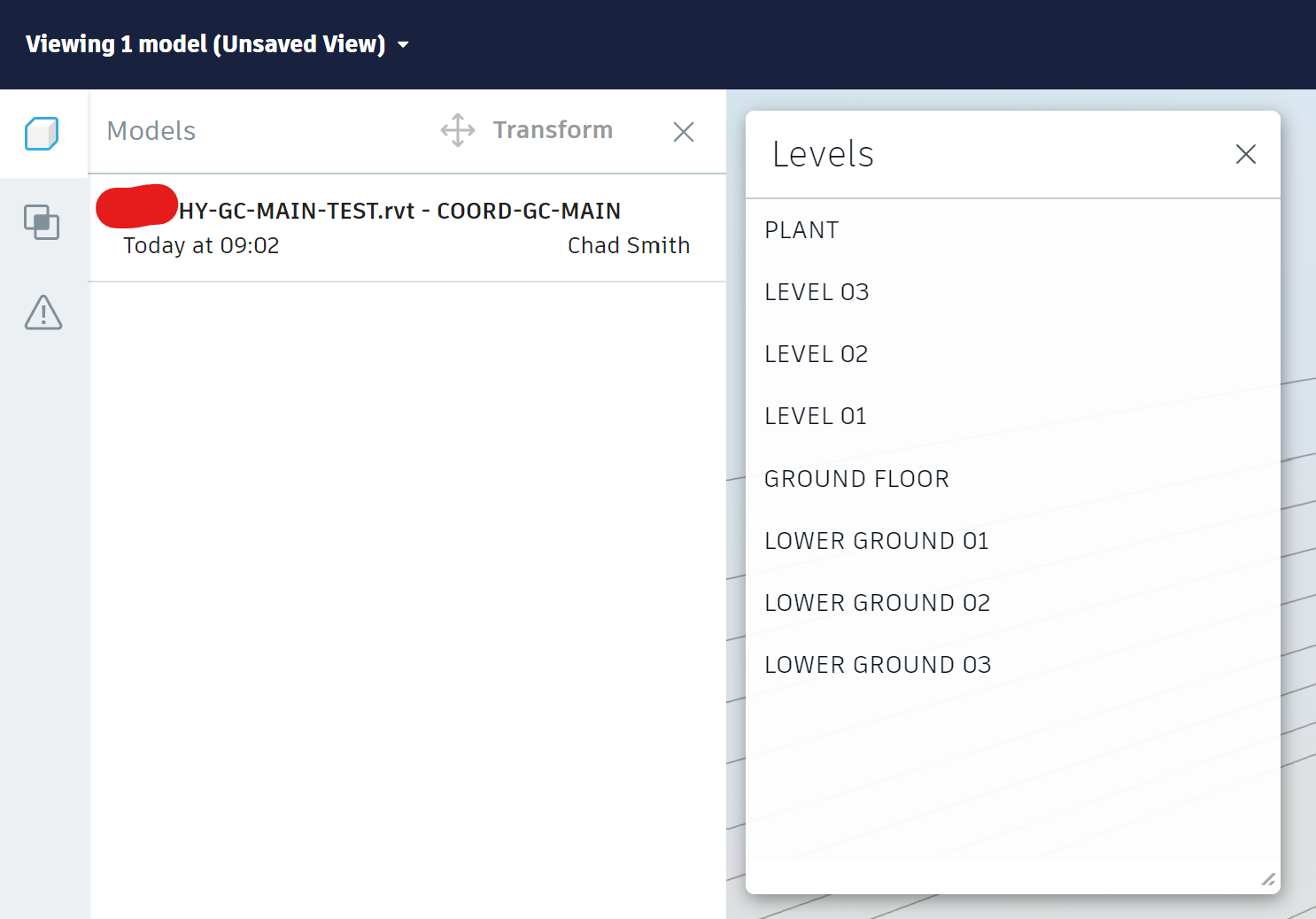The image size is (1316, 919).
Task: Select the PLANT level
Action: coord(801,229)
